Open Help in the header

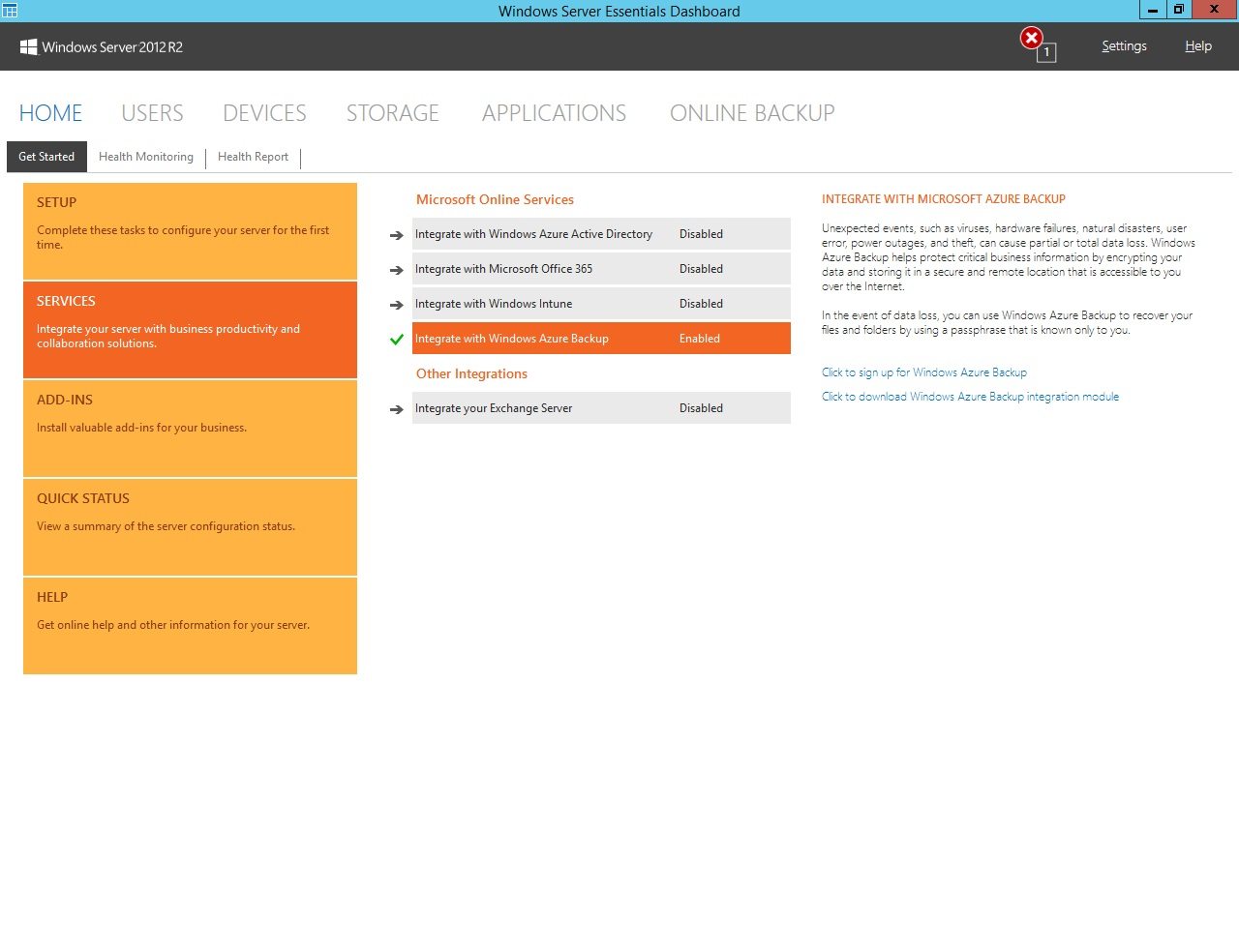1198,46
